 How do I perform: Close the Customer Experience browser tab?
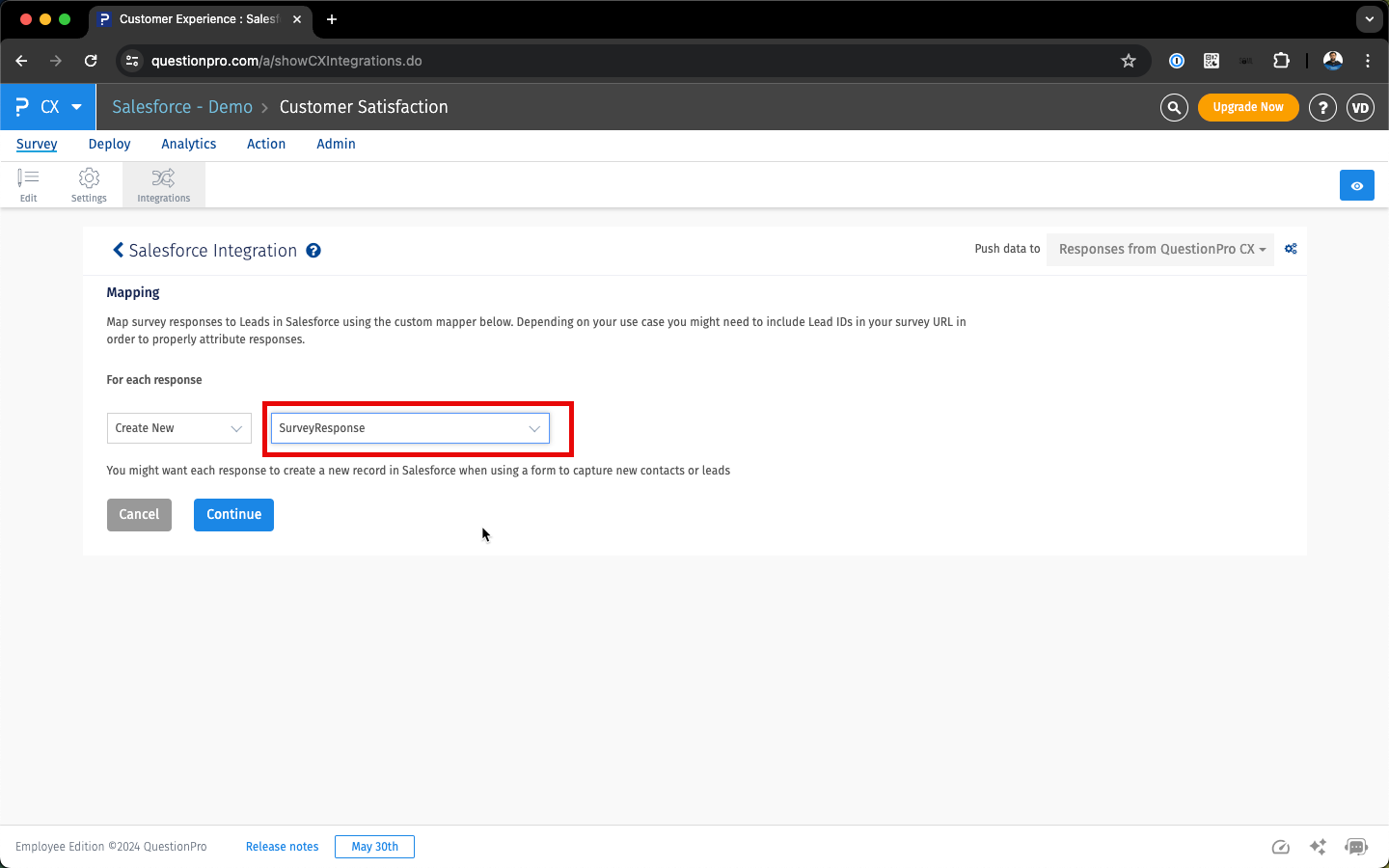pyautogui.click(x=297, y=19)
